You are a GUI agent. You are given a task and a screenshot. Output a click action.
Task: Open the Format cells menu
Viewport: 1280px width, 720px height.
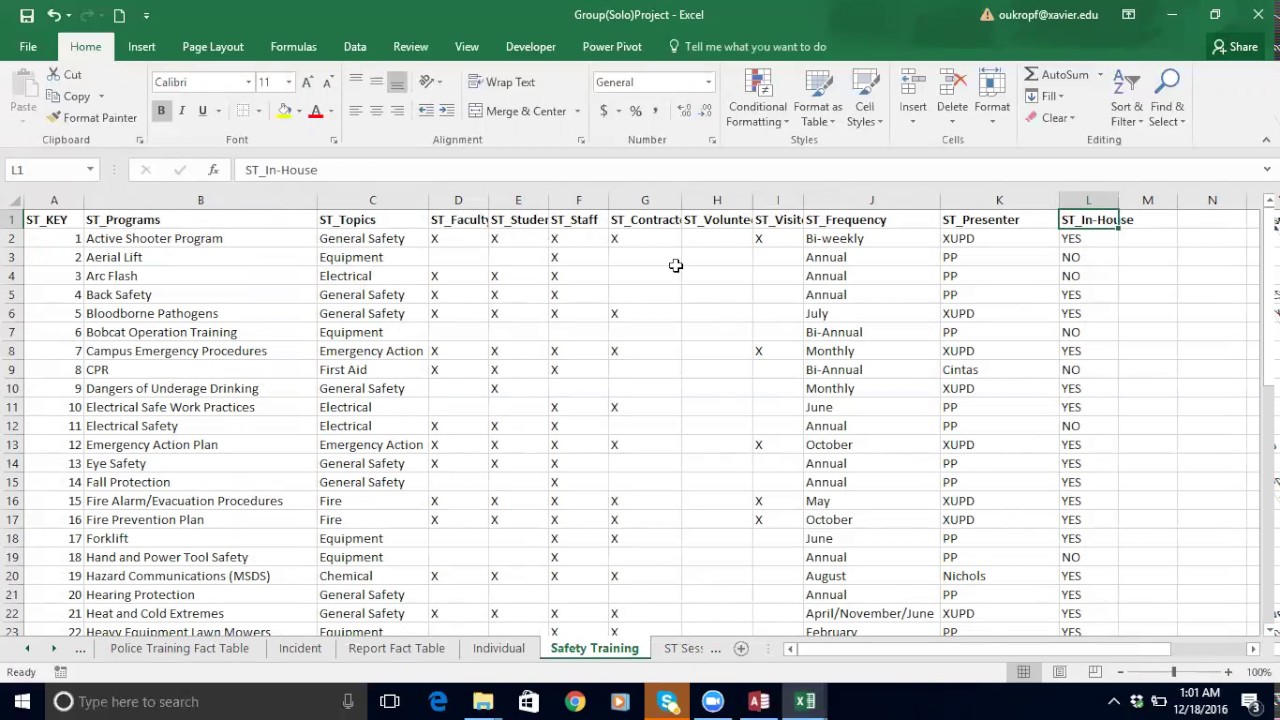pos(992,98)
